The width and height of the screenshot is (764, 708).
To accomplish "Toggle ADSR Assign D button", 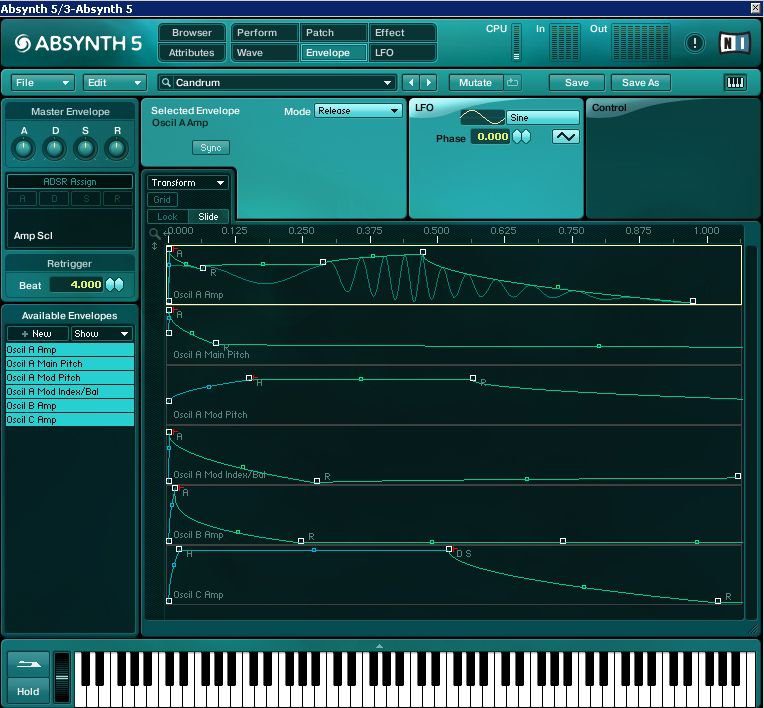I will coord(54,198).
